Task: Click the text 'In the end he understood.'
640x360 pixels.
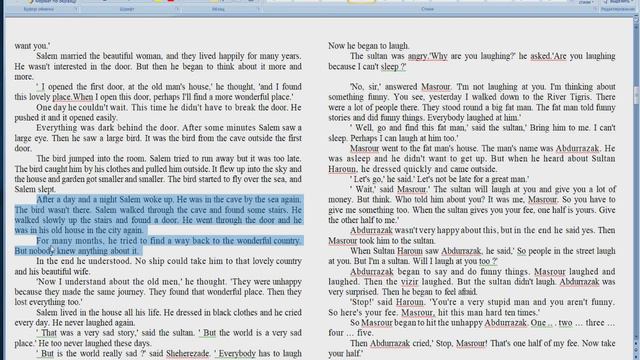Action: pyautogui.click(x=84, y=261)
